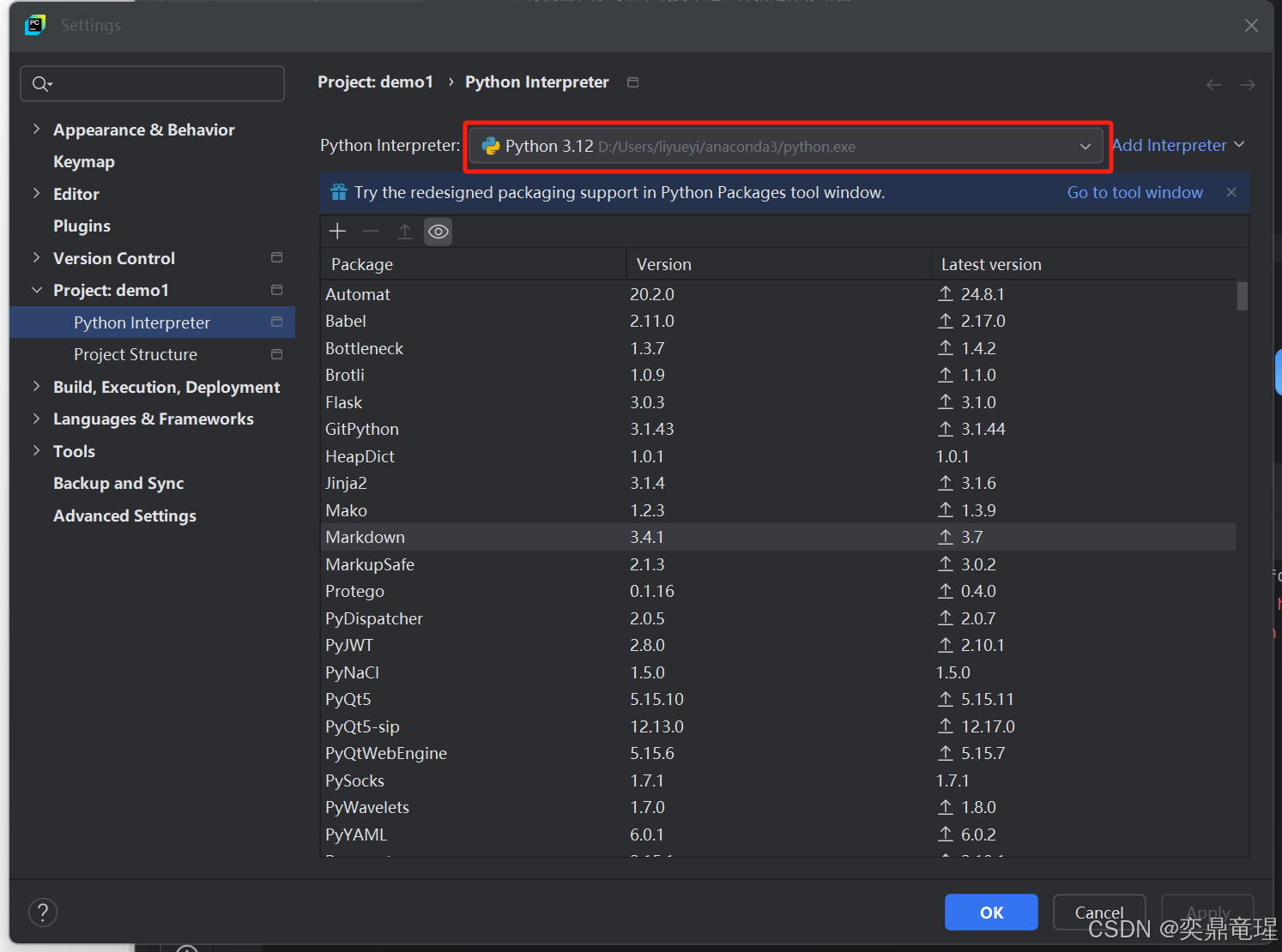Click the search magnifier icon in settings
Viewport: 1282px width, 952px height.
[x=41, y=83]
